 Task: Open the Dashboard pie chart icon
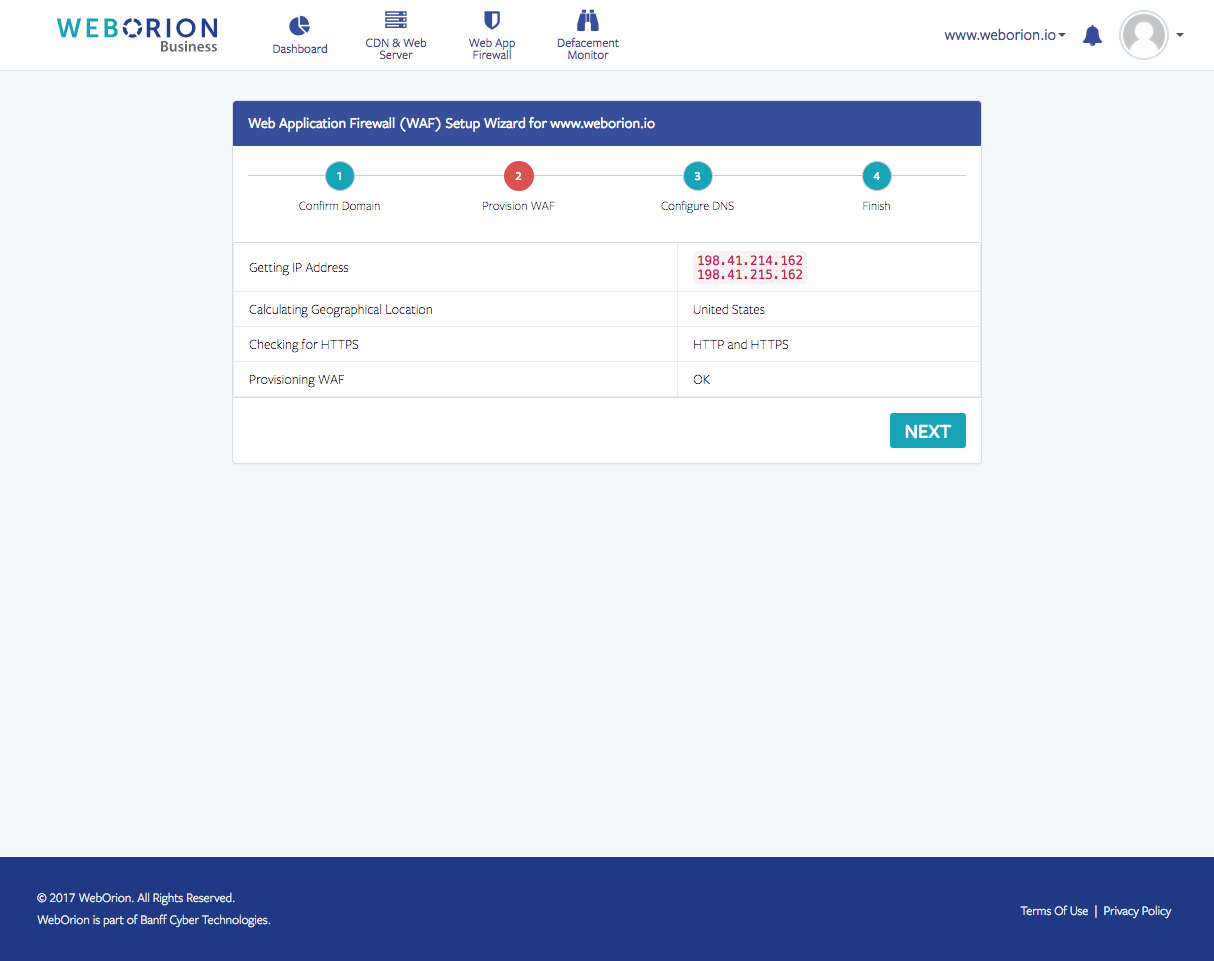[x=299, y=26]
